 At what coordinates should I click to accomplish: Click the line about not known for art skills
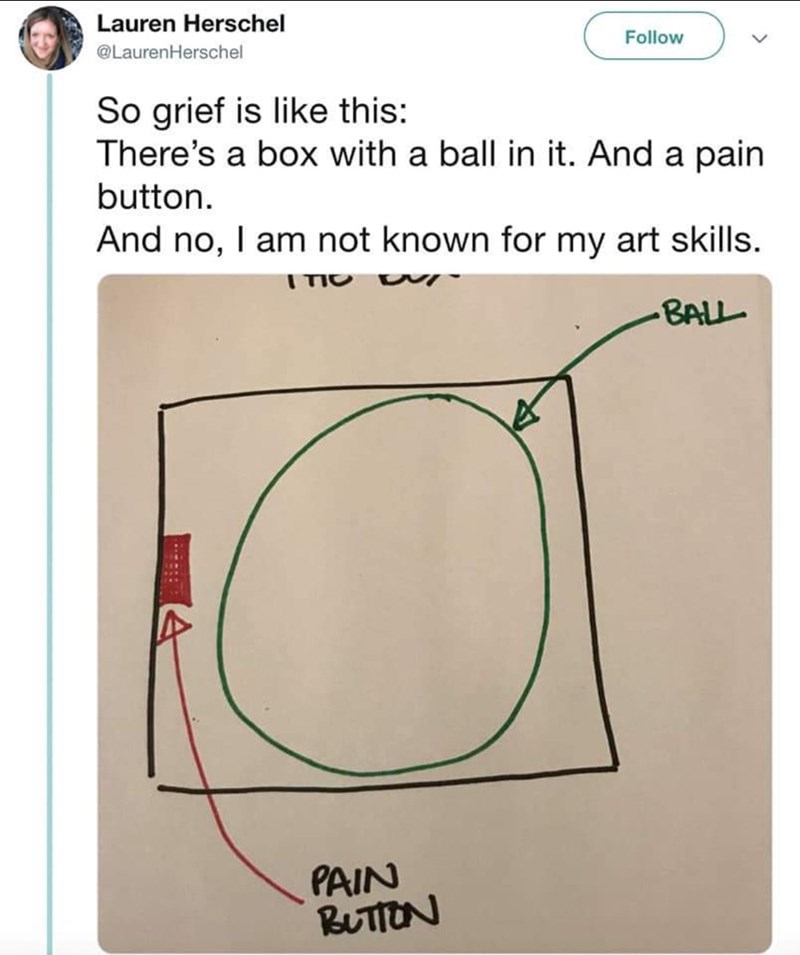click(x=420, y=239)
